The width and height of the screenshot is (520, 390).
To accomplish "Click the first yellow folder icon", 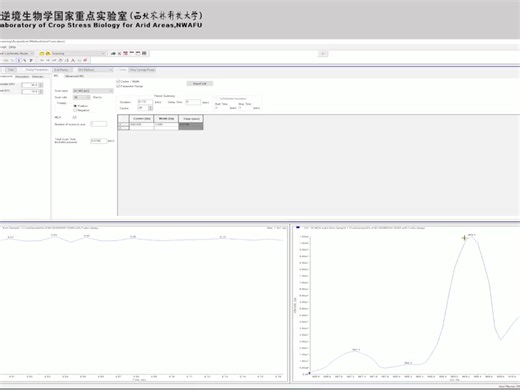I will click(42, 53).
